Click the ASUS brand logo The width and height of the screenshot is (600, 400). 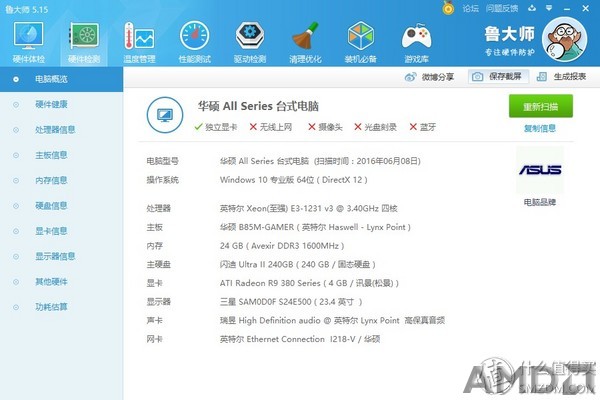pyautogui.click(x=540, y=170)
